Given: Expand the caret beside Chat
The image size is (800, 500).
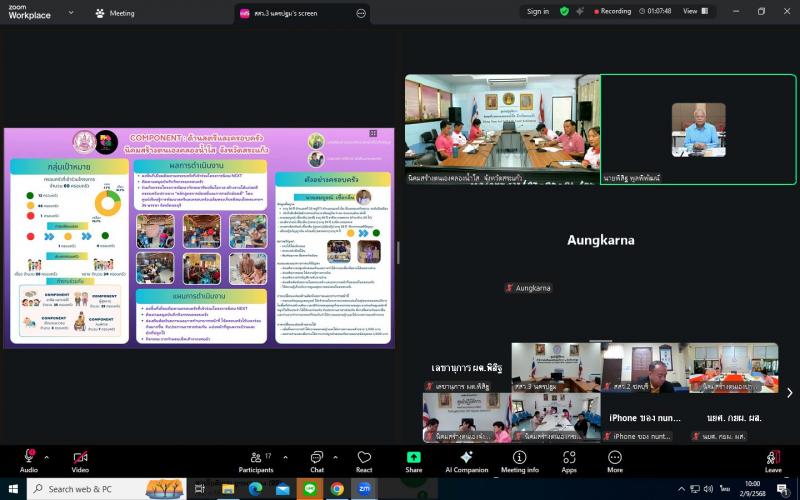Looking at the screenshot, I should pyautogui.click(x=335, y=457).
